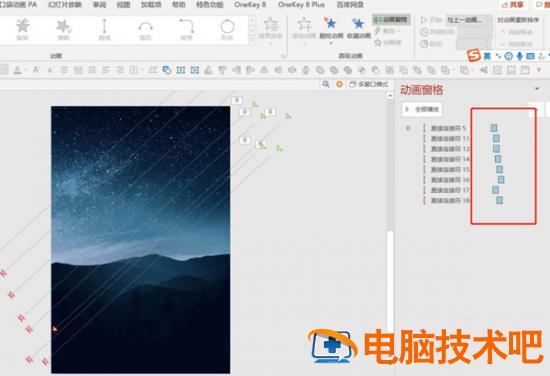Screen dimensions: 550x376
Task: Select animation item 直接连接符 16
Action: (450, 180)
